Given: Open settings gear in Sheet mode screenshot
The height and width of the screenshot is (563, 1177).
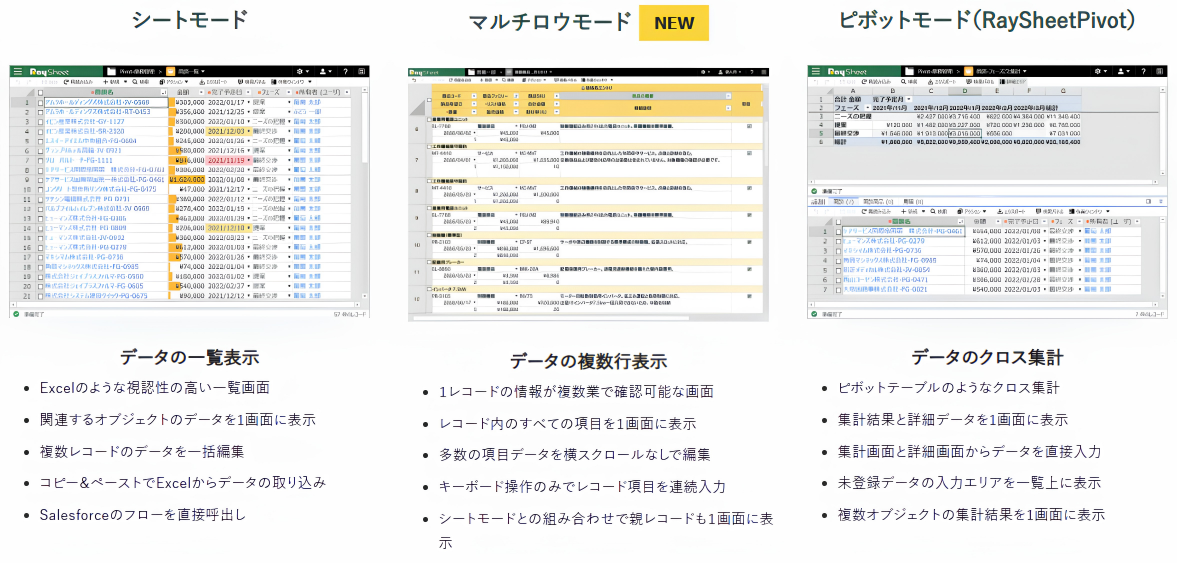Looking at the screenshot, I should click(300, 71).
